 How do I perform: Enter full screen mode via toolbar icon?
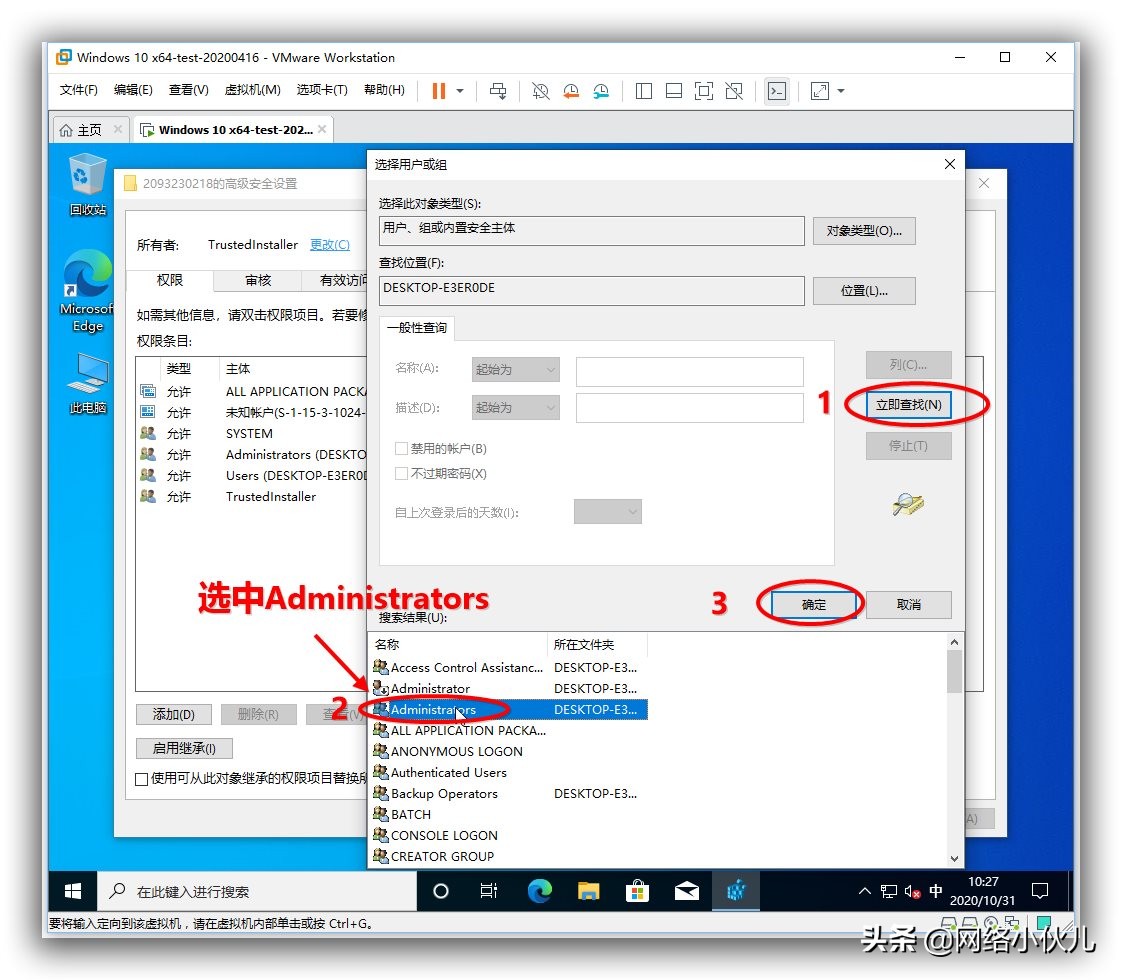coord(703,91)
